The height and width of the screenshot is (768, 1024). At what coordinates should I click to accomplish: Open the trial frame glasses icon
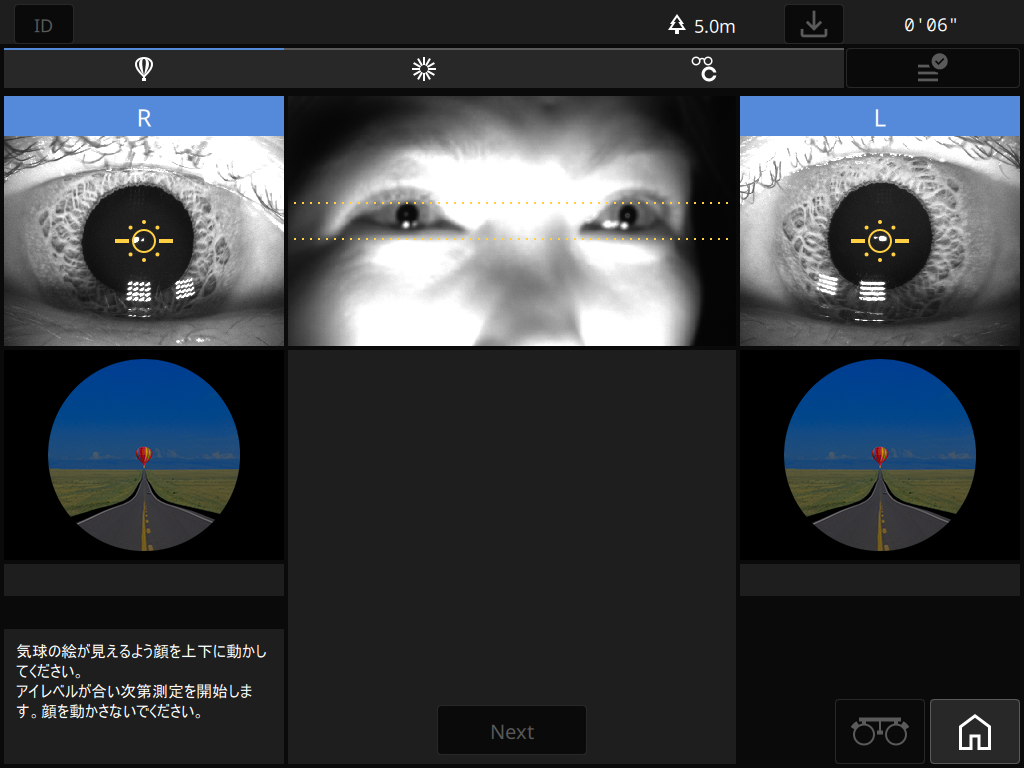click(x=880, y=732)
